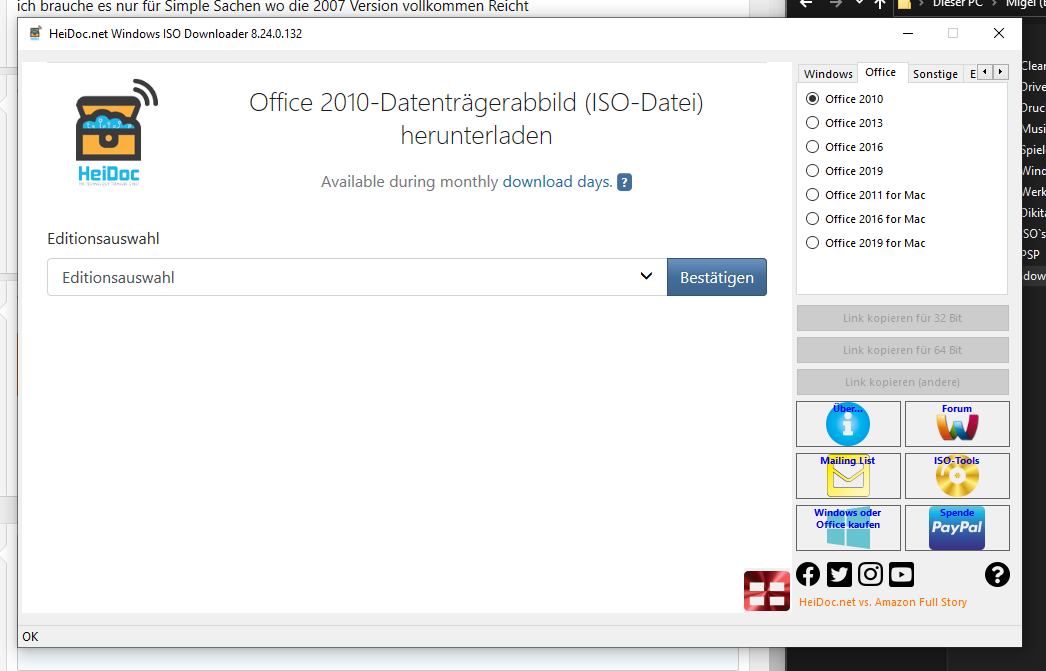Open the Editionsauswahl dropdown
Image resolution: width=1046 pixels, height=671 pixels.
pyautogui.click(x=357, y=277)
